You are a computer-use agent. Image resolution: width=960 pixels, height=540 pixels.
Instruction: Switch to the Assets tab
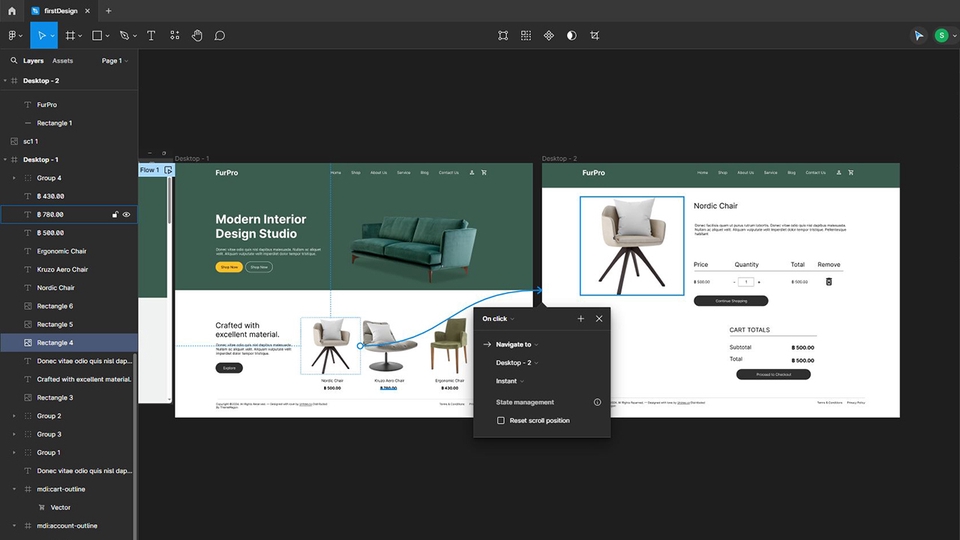(x=63, y=61)
